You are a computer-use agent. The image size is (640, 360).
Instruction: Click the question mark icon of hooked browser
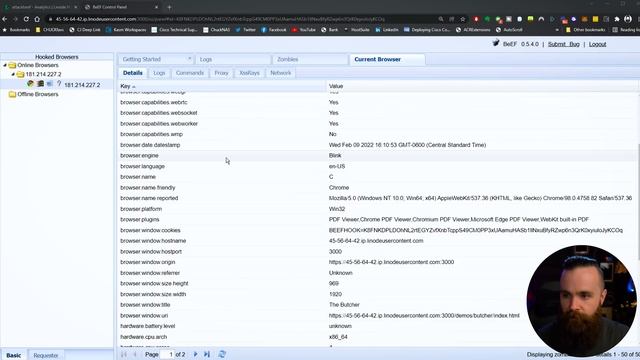pyautogui.click(x=59, y=84)
